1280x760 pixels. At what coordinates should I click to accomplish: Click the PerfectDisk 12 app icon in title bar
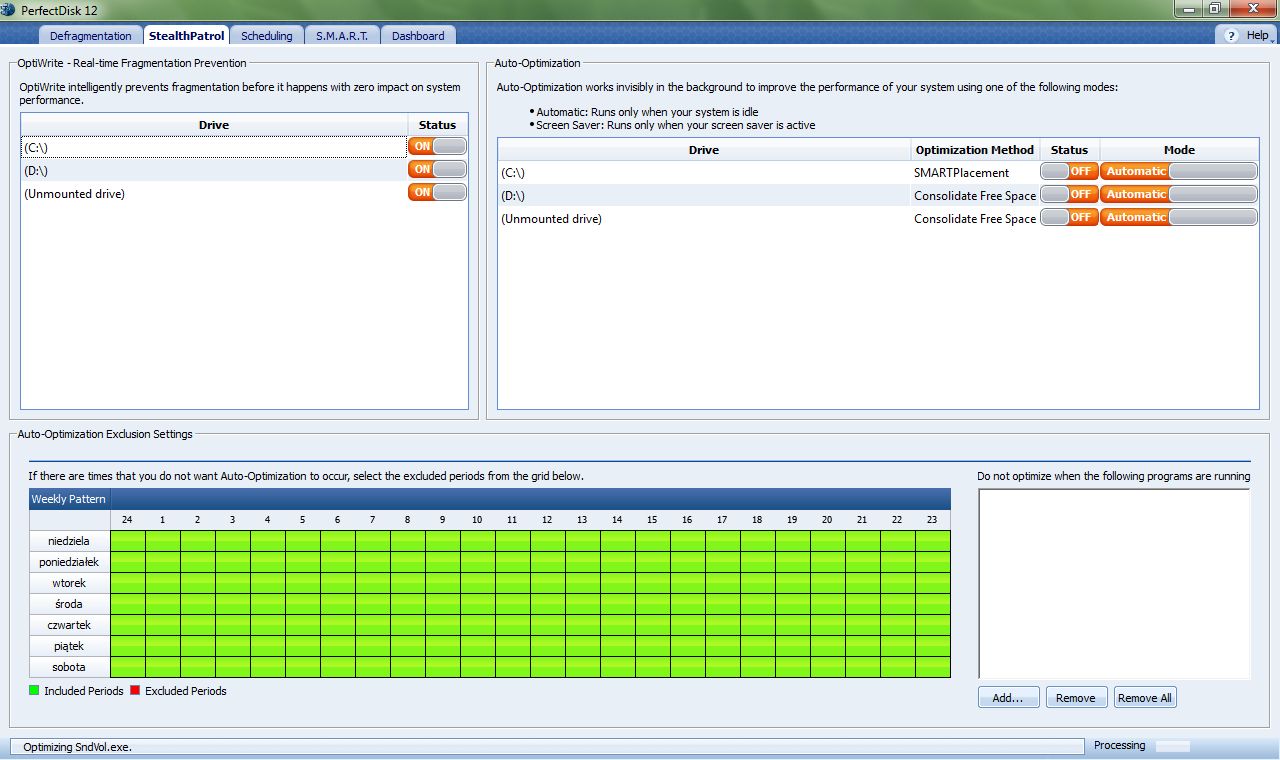pos(8,10)
